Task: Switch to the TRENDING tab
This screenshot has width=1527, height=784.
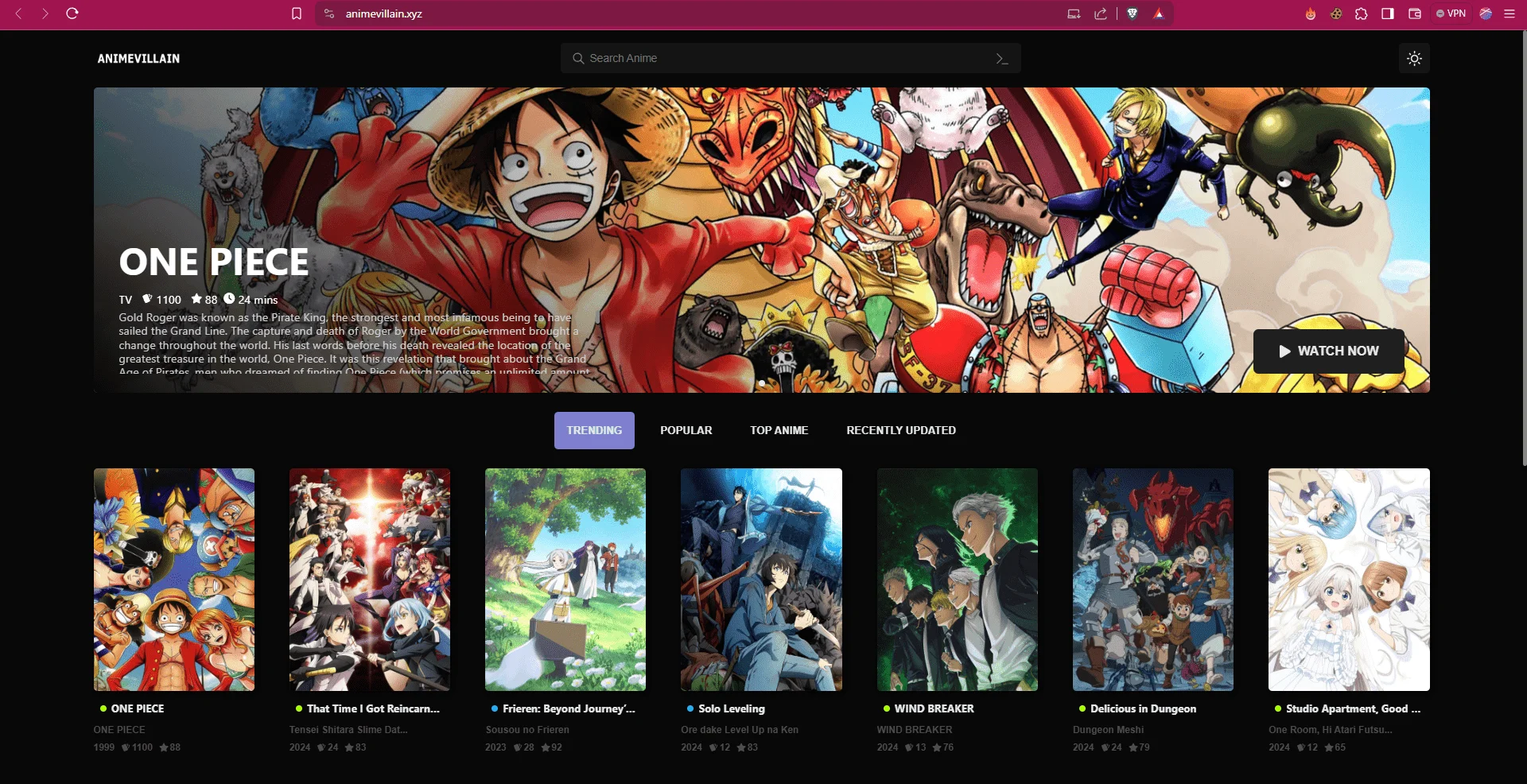Action: pos(594,430)
